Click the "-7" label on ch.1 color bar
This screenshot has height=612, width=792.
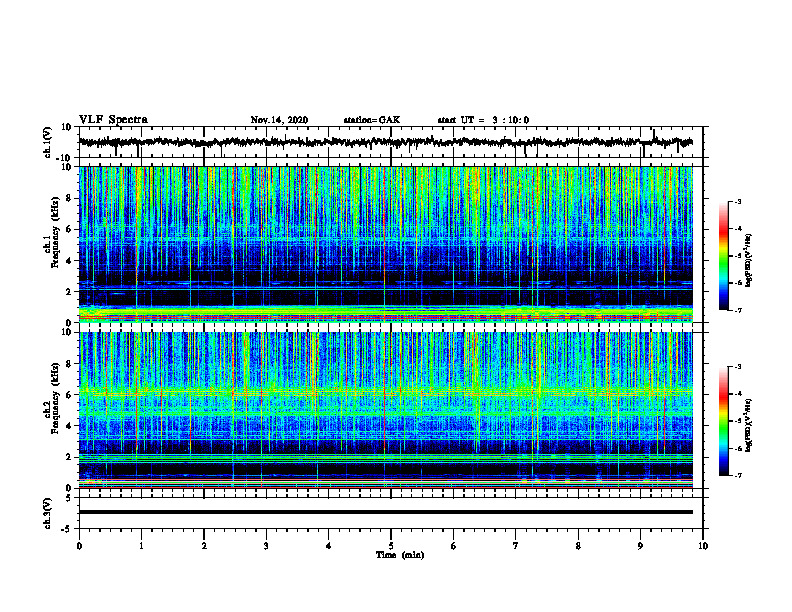pos(737,310)
